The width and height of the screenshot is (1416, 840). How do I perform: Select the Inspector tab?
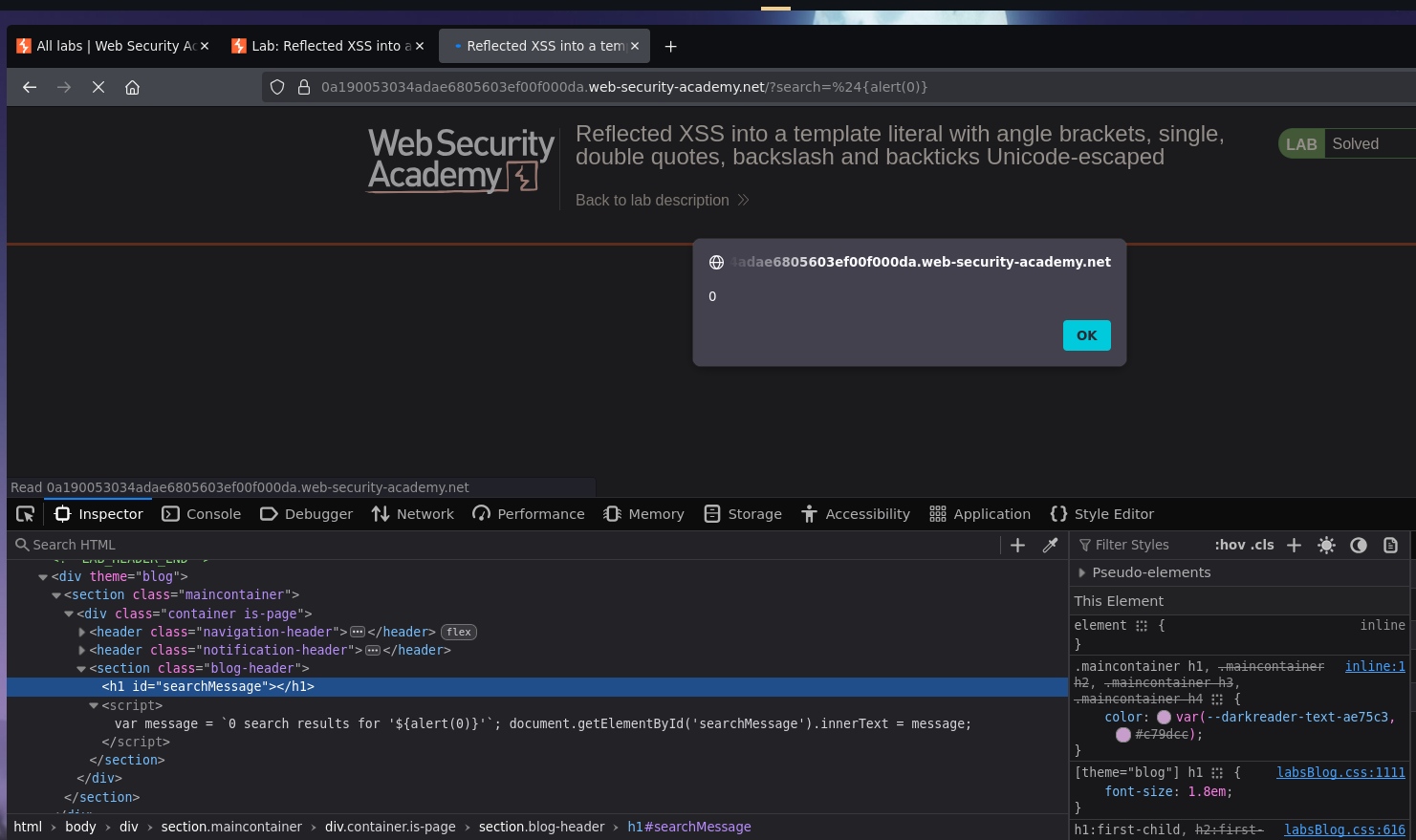(x=98, y=514)
